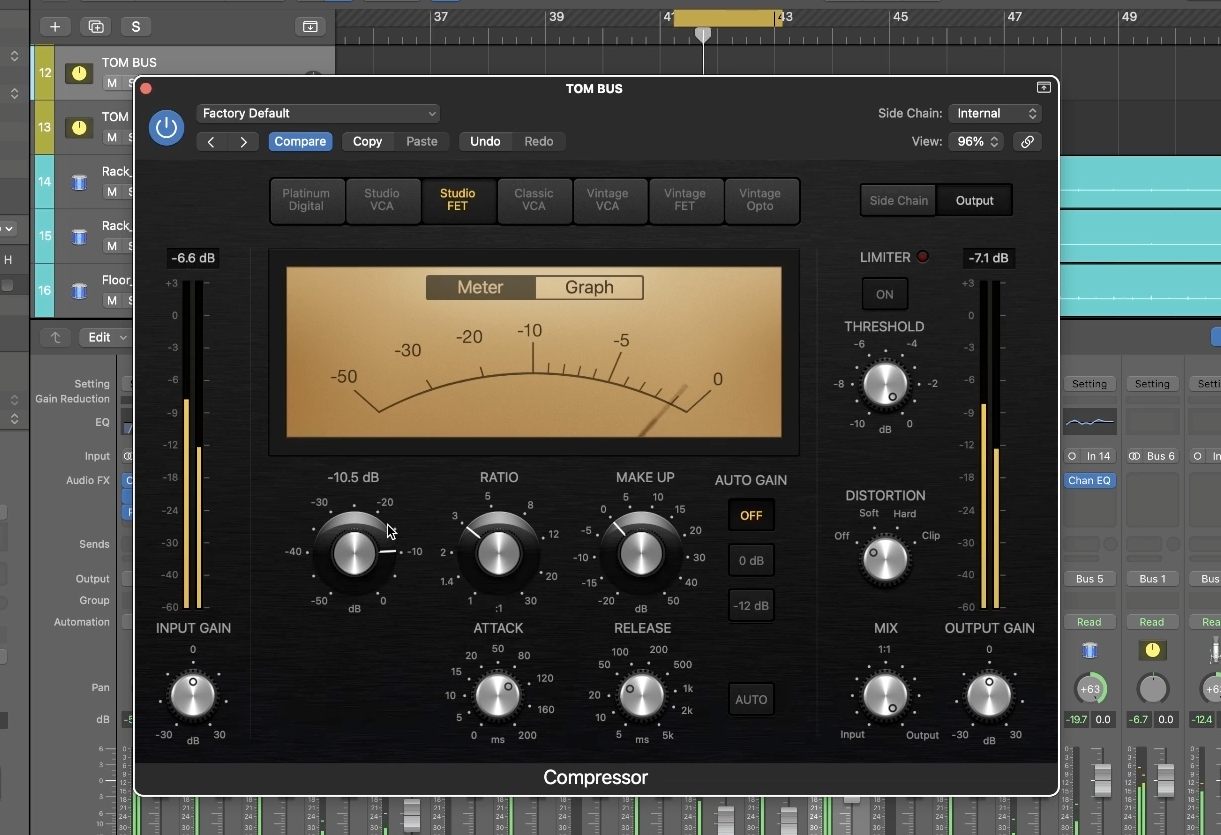Open the Side Chain Internal dropdown
The width and height of the screenshot is (1221, 835).
click(x=995, y=113)
